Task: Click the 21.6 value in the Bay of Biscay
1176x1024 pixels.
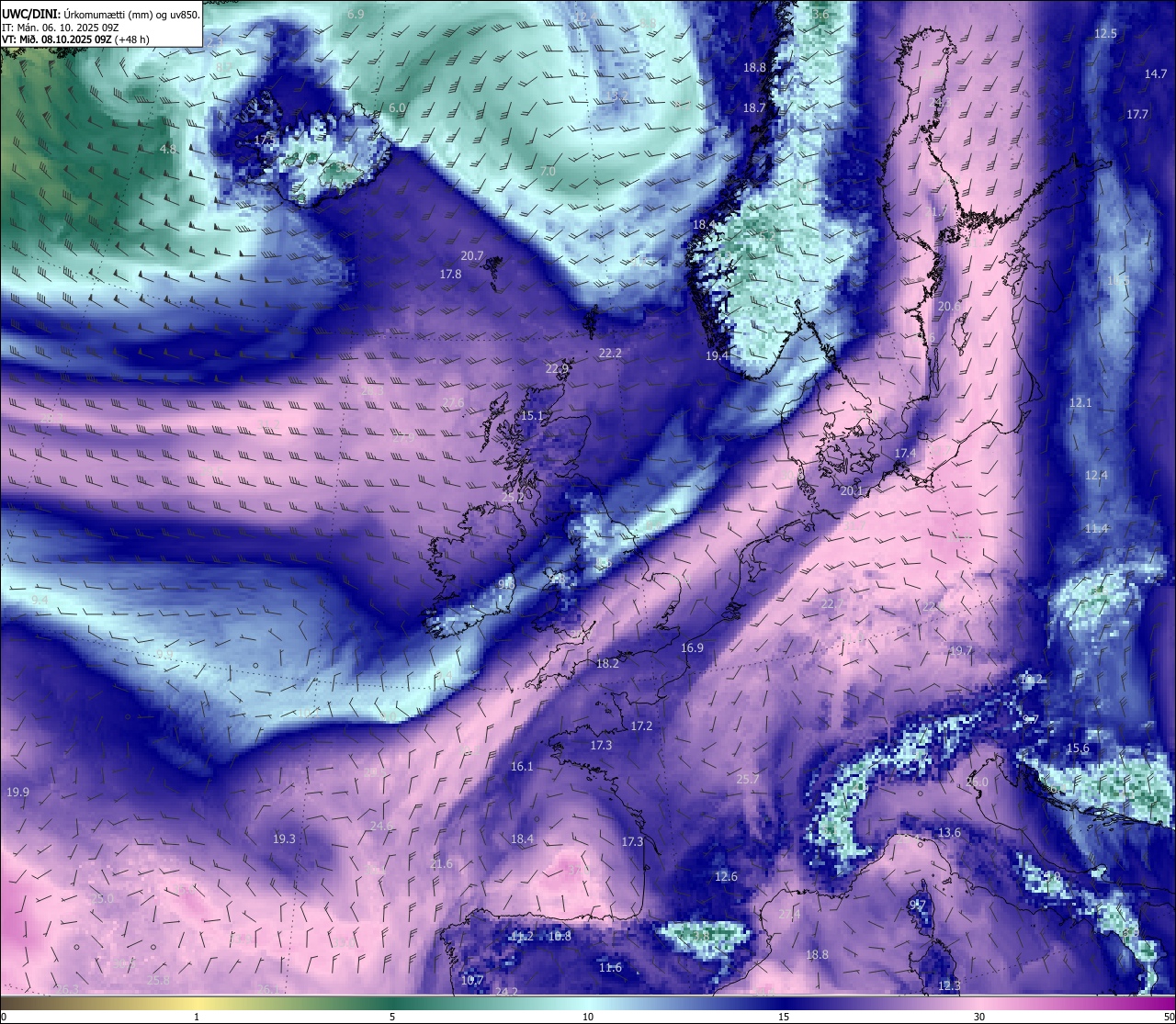Action: point(442,863)
